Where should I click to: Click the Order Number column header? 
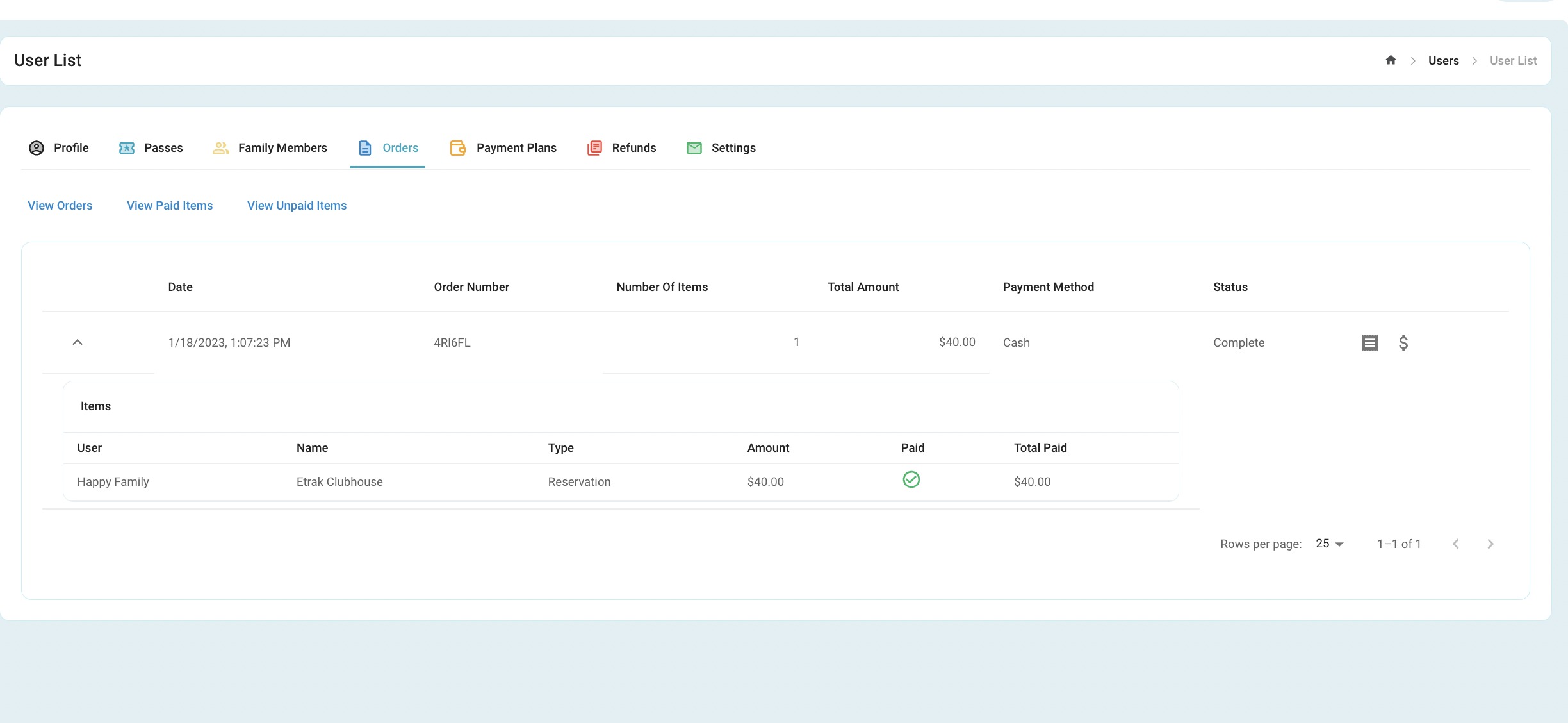tap(471, 287)
